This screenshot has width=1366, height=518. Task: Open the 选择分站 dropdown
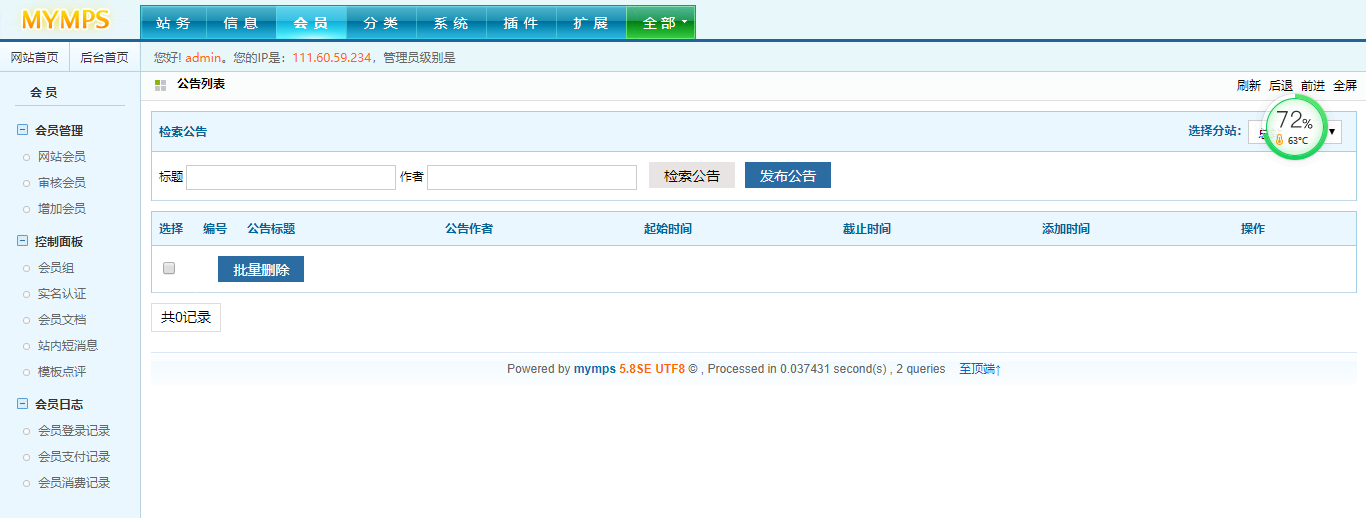click(1295, 131)
